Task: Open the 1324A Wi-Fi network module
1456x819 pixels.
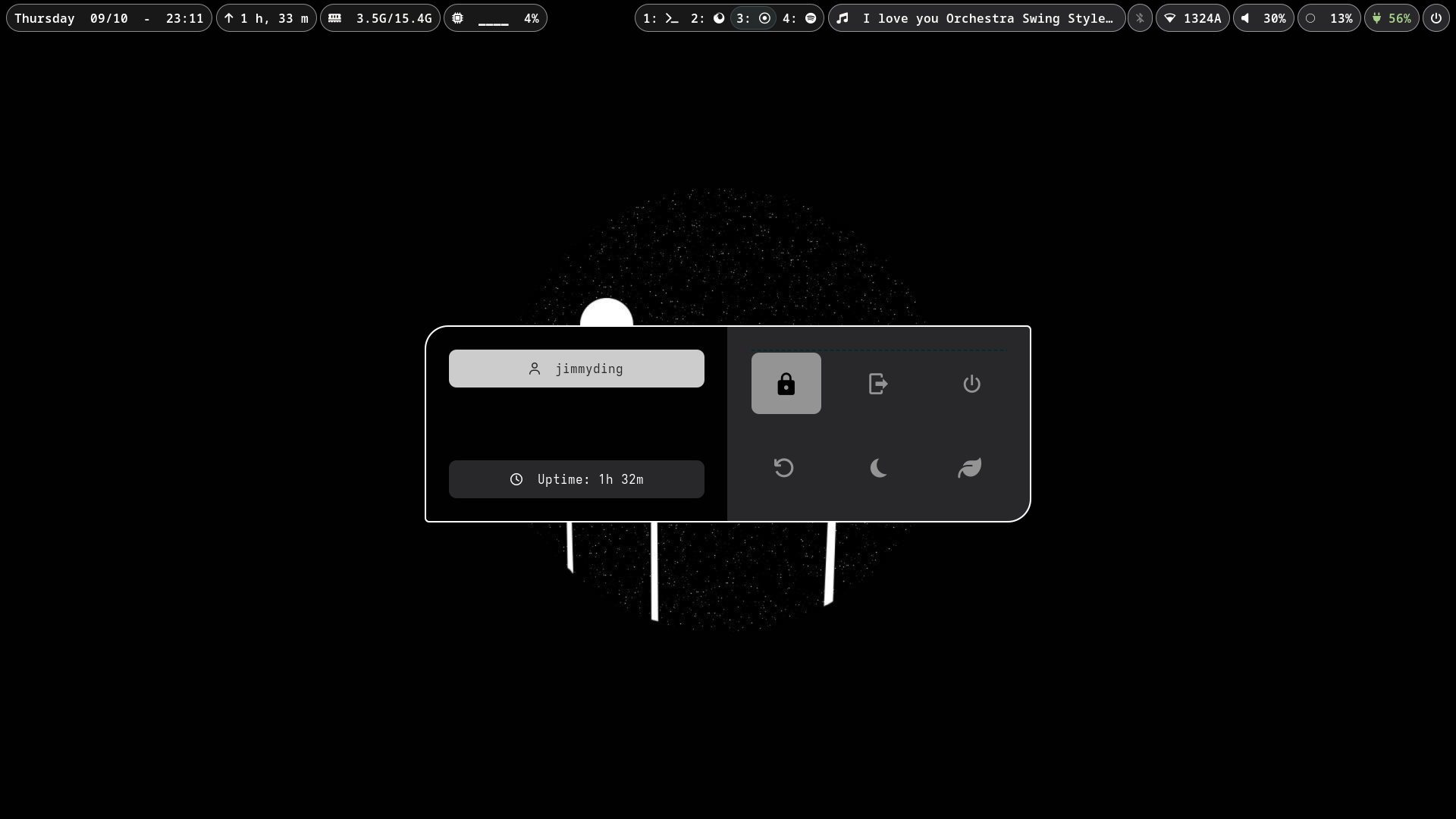Action: tap(1192, 18)
